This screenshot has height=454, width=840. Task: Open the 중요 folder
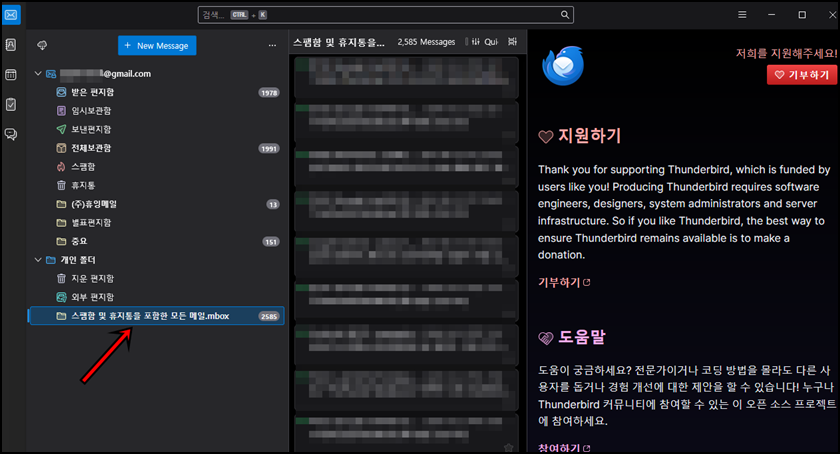[x=156, y=241]
